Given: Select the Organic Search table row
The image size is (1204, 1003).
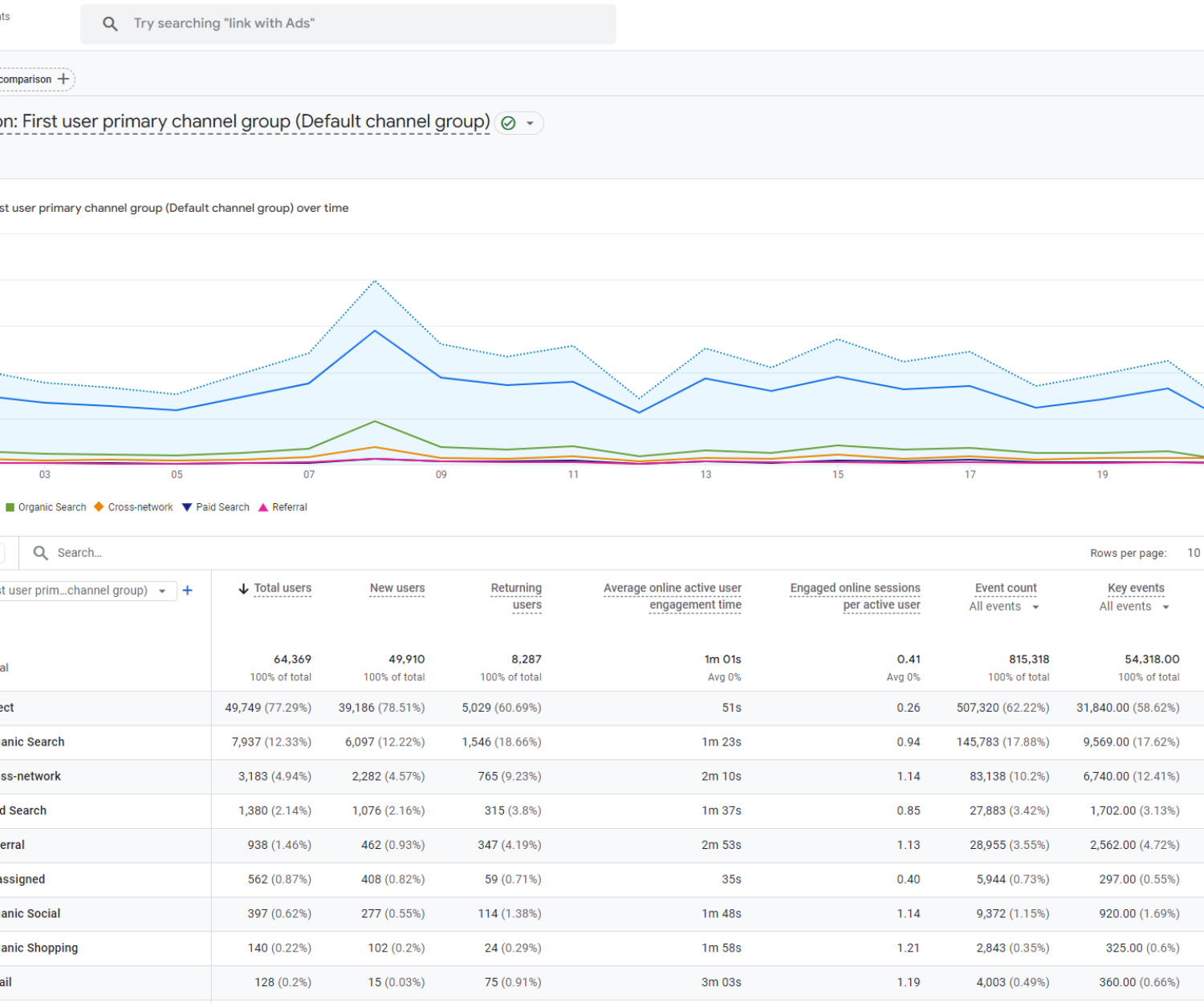Looking at the screenshot, I should pyautogui.click(x=602, y=742).
